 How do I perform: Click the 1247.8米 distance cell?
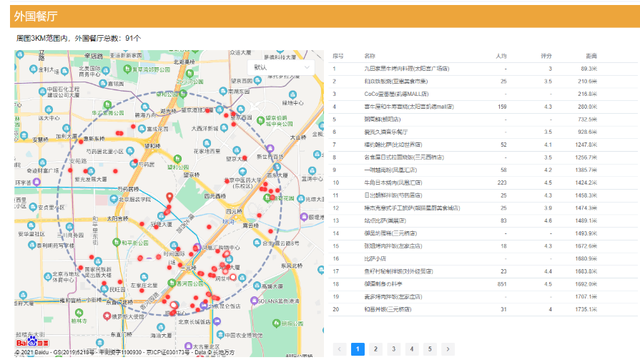click(x=586, y=144)
